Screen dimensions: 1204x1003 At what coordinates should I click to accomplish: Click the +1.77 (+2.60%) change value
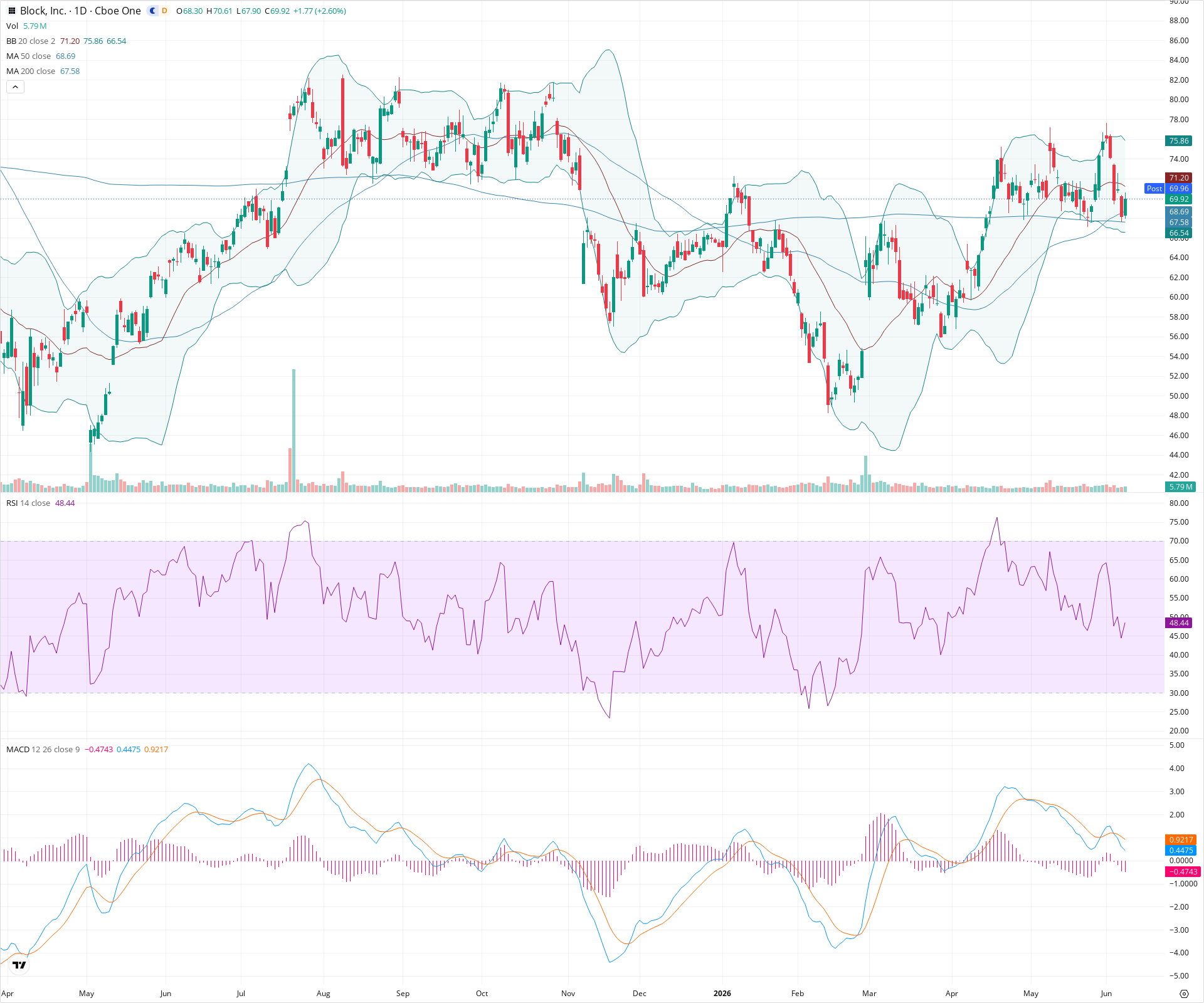coord(320,11)
